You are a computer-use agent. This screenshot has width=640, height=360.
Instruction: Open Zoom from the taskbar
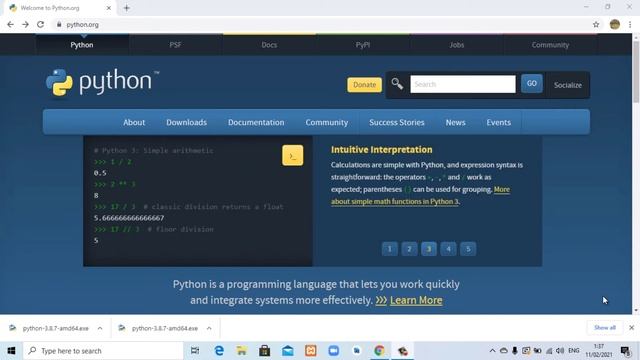point(333,351)
